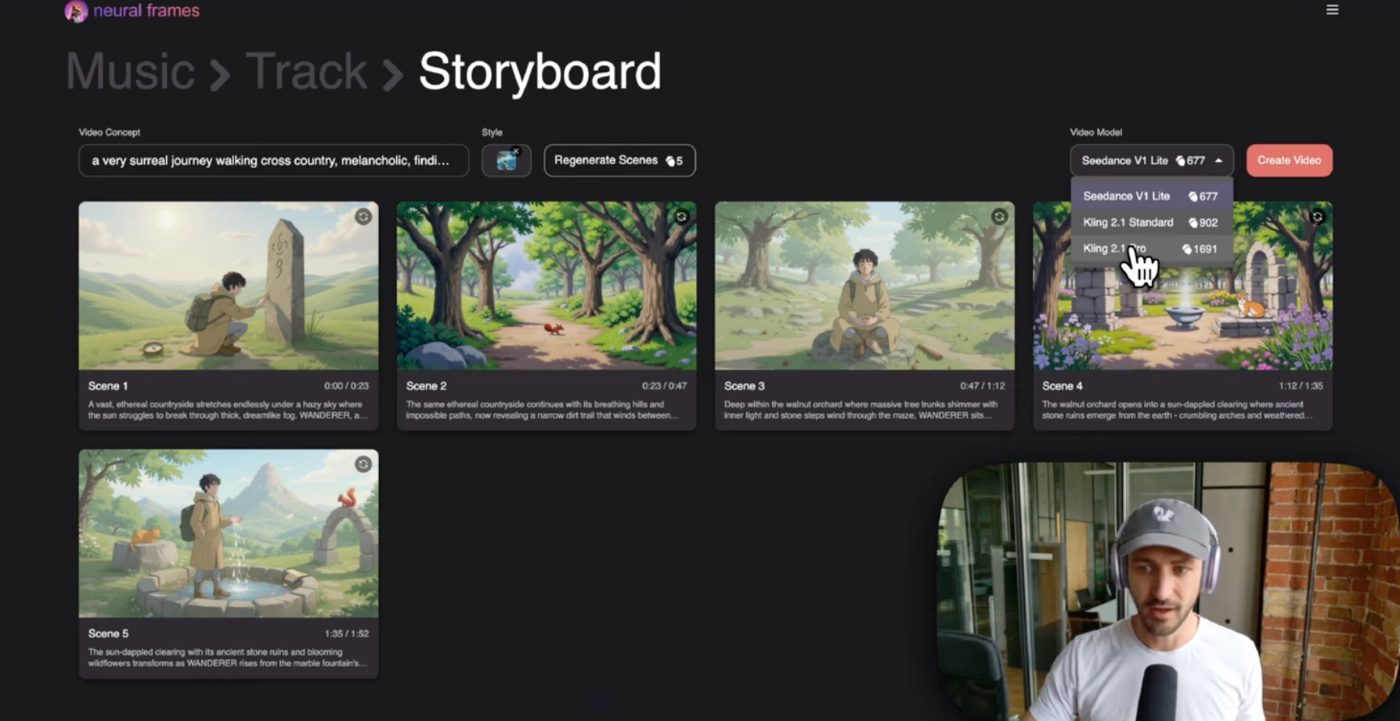Image resolution: width=1400 pixels, height=721 pixels.
Task: Click the neural frames logo icon
Action: 76,11
